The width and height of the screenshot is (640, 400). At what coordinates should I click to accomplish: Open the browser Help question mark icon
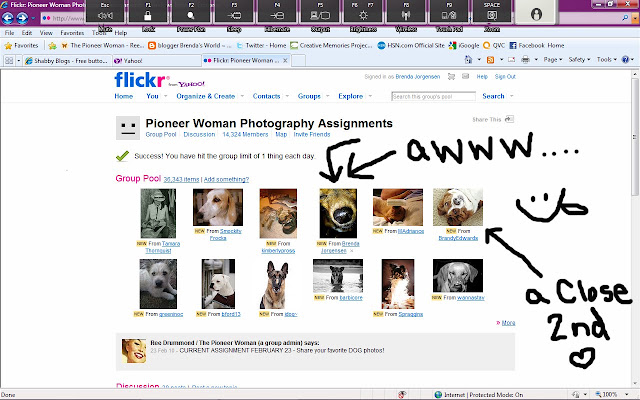pyautogui.click(x=625, y=60)
